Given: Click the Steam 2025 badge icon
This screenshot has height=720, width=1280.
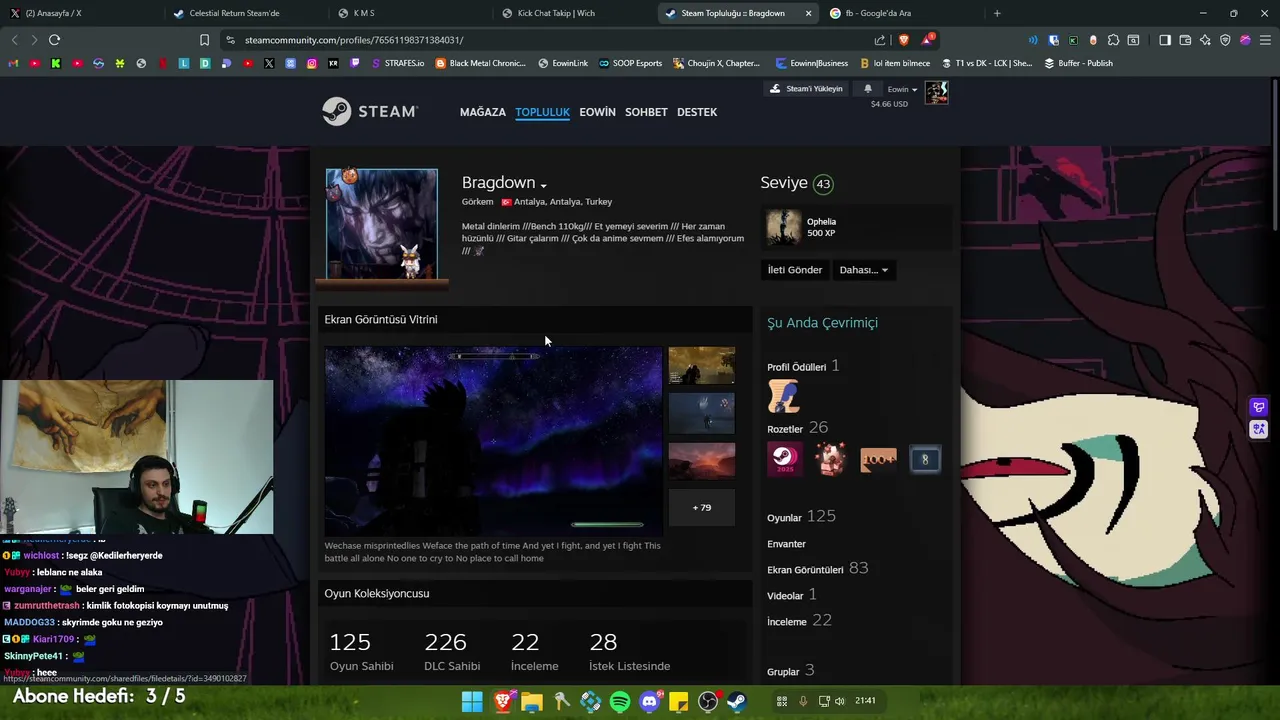Looking at the screenshot, I should (x=784, y=459).
